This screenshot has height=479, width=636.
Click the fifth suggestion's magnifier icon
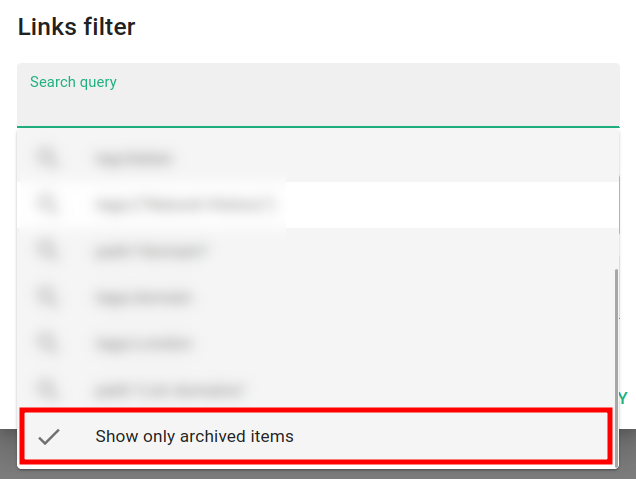(x=47, y=343)
